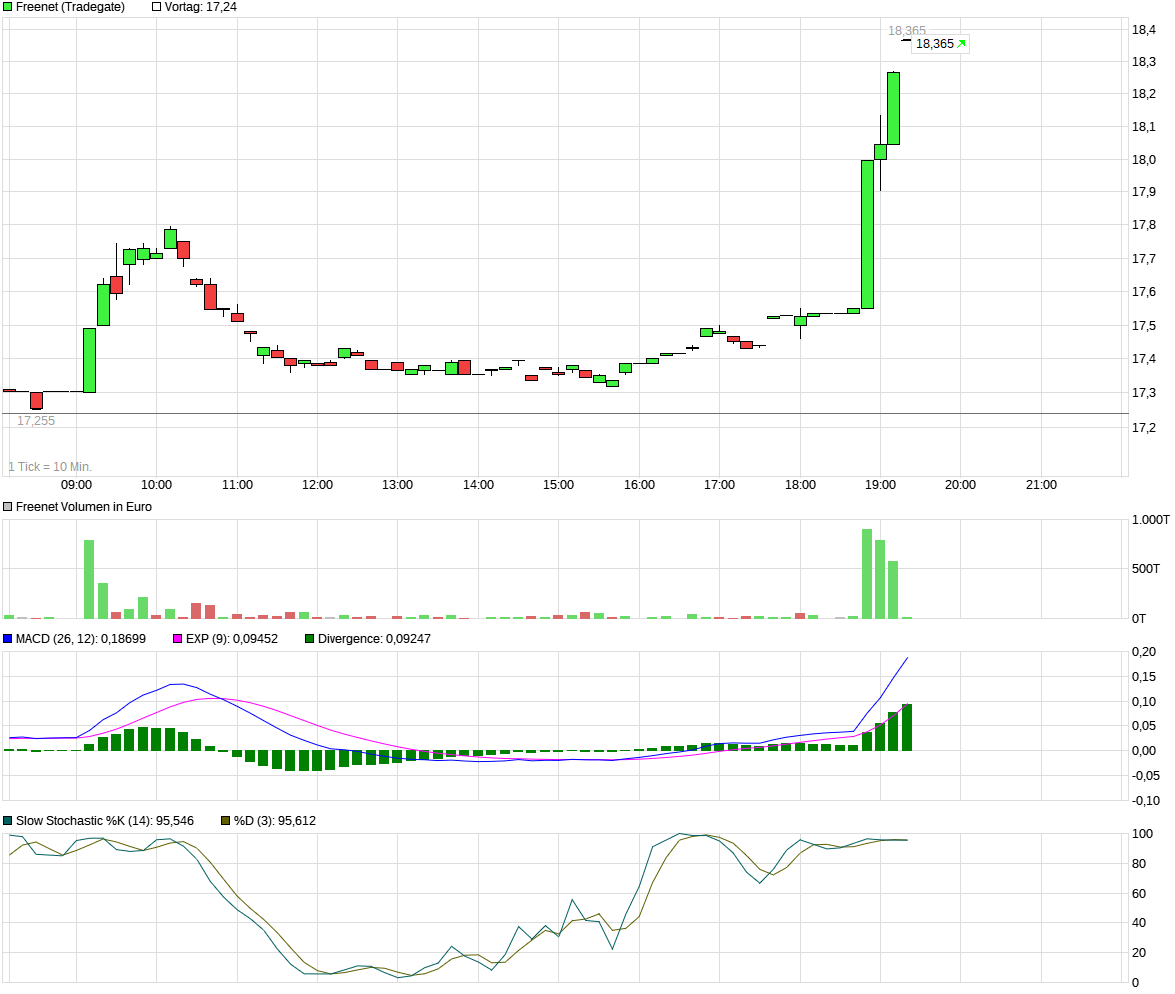Click the Slow Stochastic %K (14): 95,546 label
The image size is (1175, 994).
105,821
